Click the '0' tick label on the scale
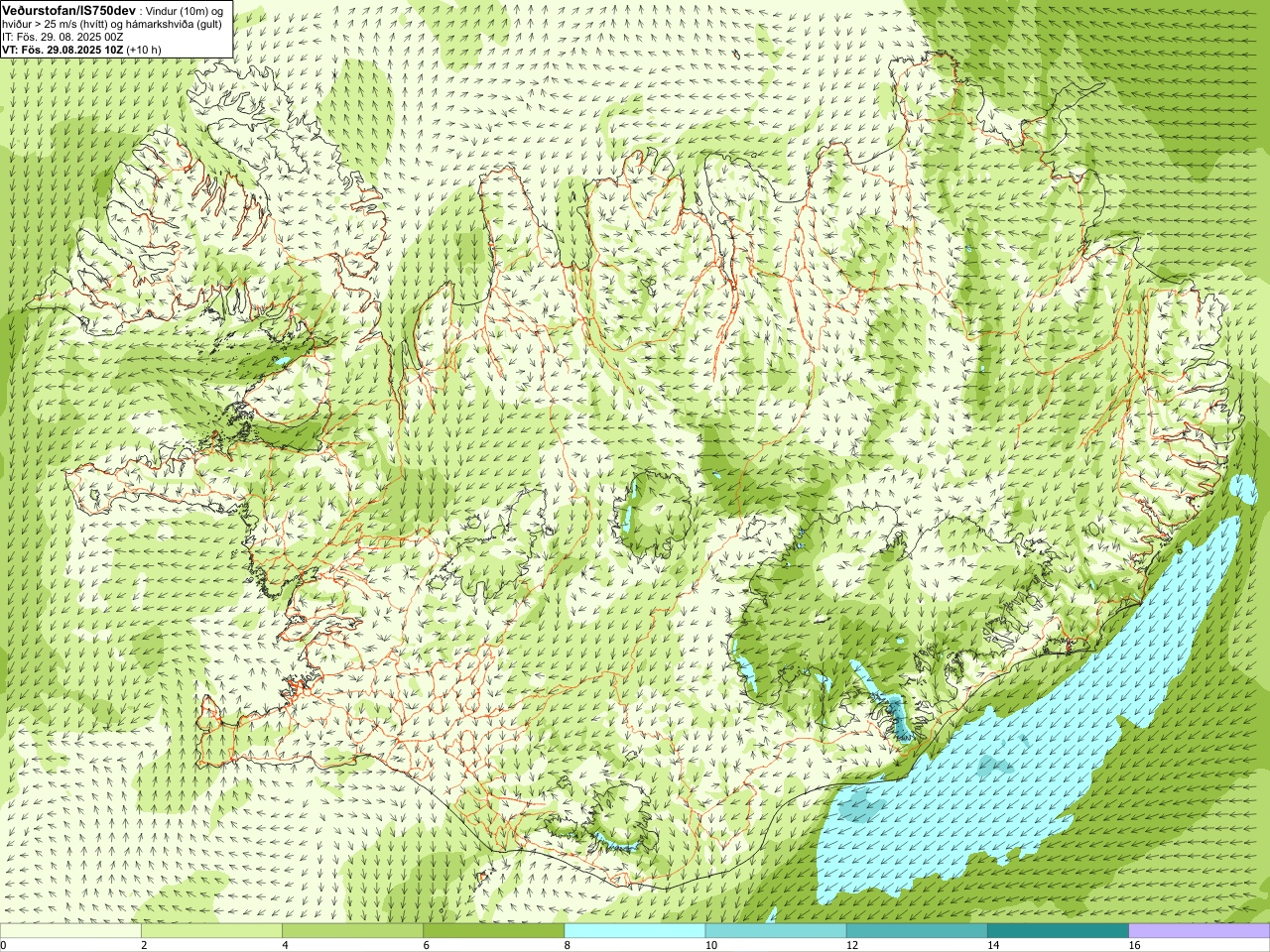The image size is (1270, 952). [x=4, y=945]
